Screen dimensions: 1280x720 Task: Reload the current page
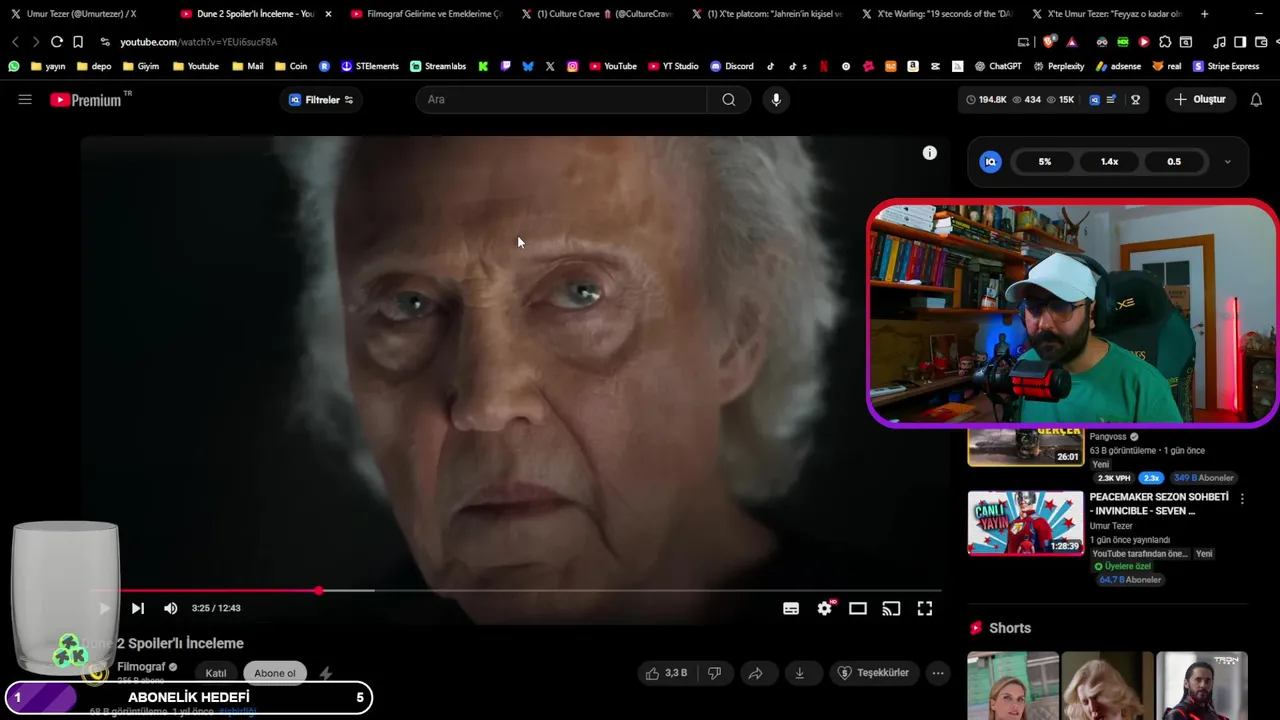(x=57, y=42)
